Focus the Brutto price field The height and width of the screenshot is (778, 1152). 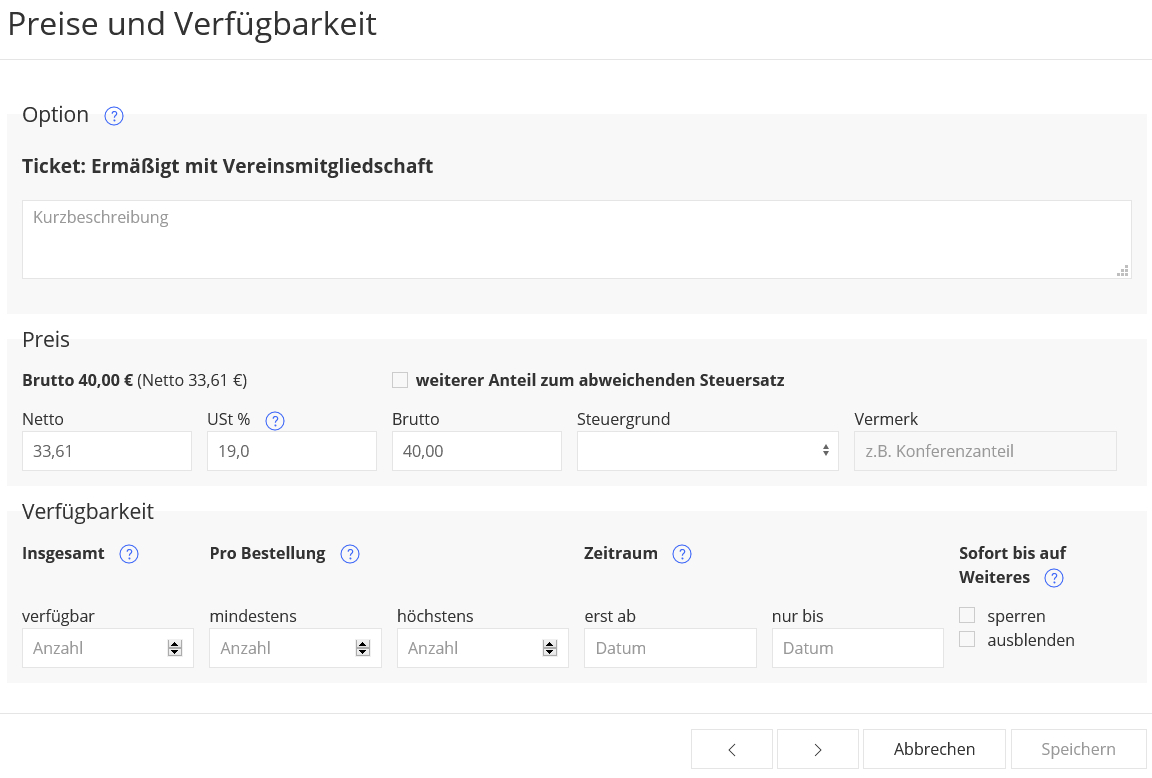point(476,451)
